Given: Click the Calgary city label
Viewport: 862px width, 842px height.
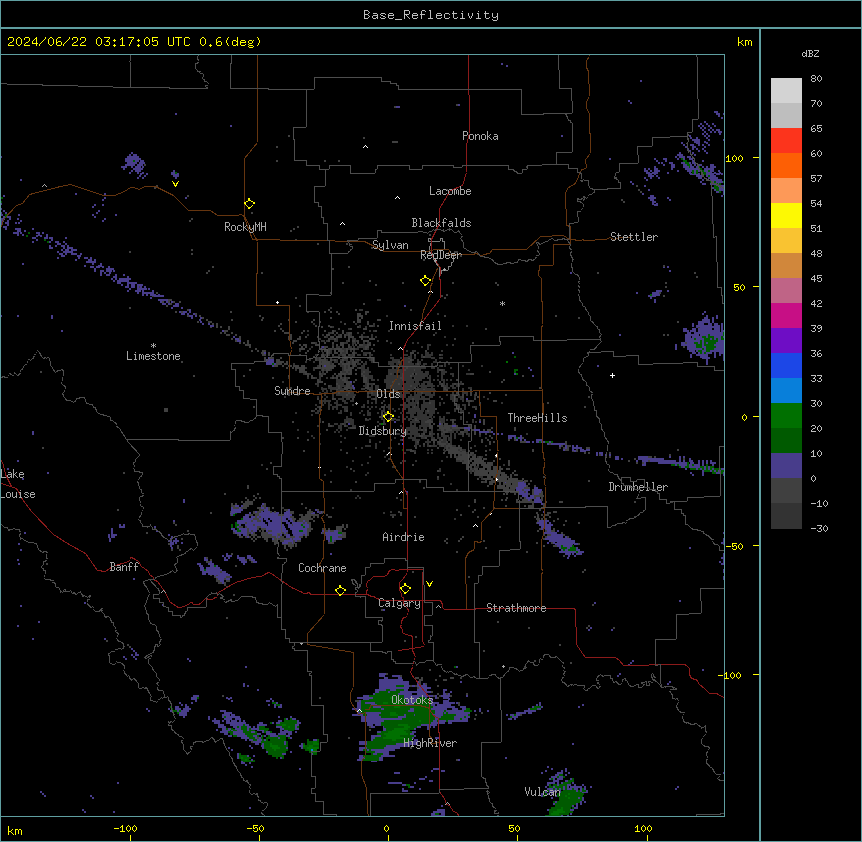Looking at the screenshot, I should pyautogui.click(x=400, y=603).
